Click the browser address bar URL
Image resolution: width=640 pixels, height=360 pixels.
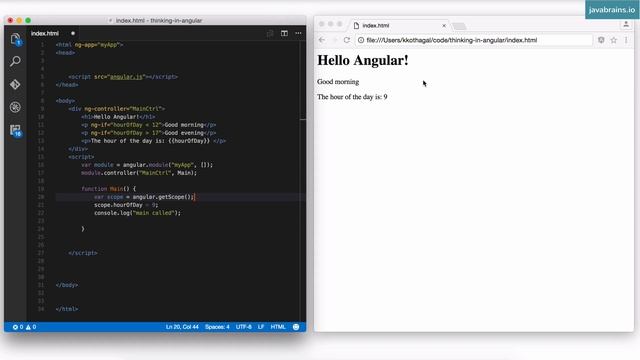451,40
